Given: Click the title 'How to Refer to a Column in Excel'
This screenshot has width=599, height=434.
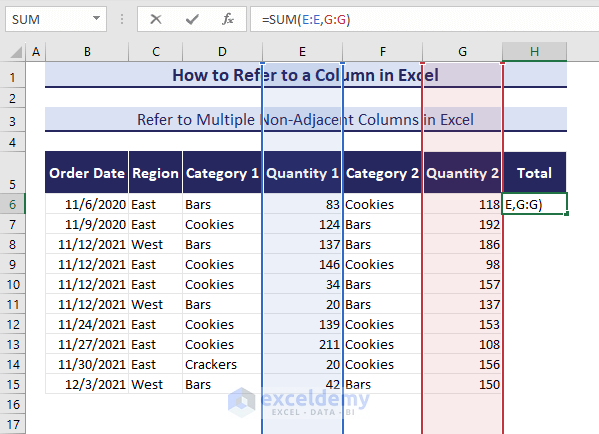Looking at the screenshot, I should coord(305,75).
